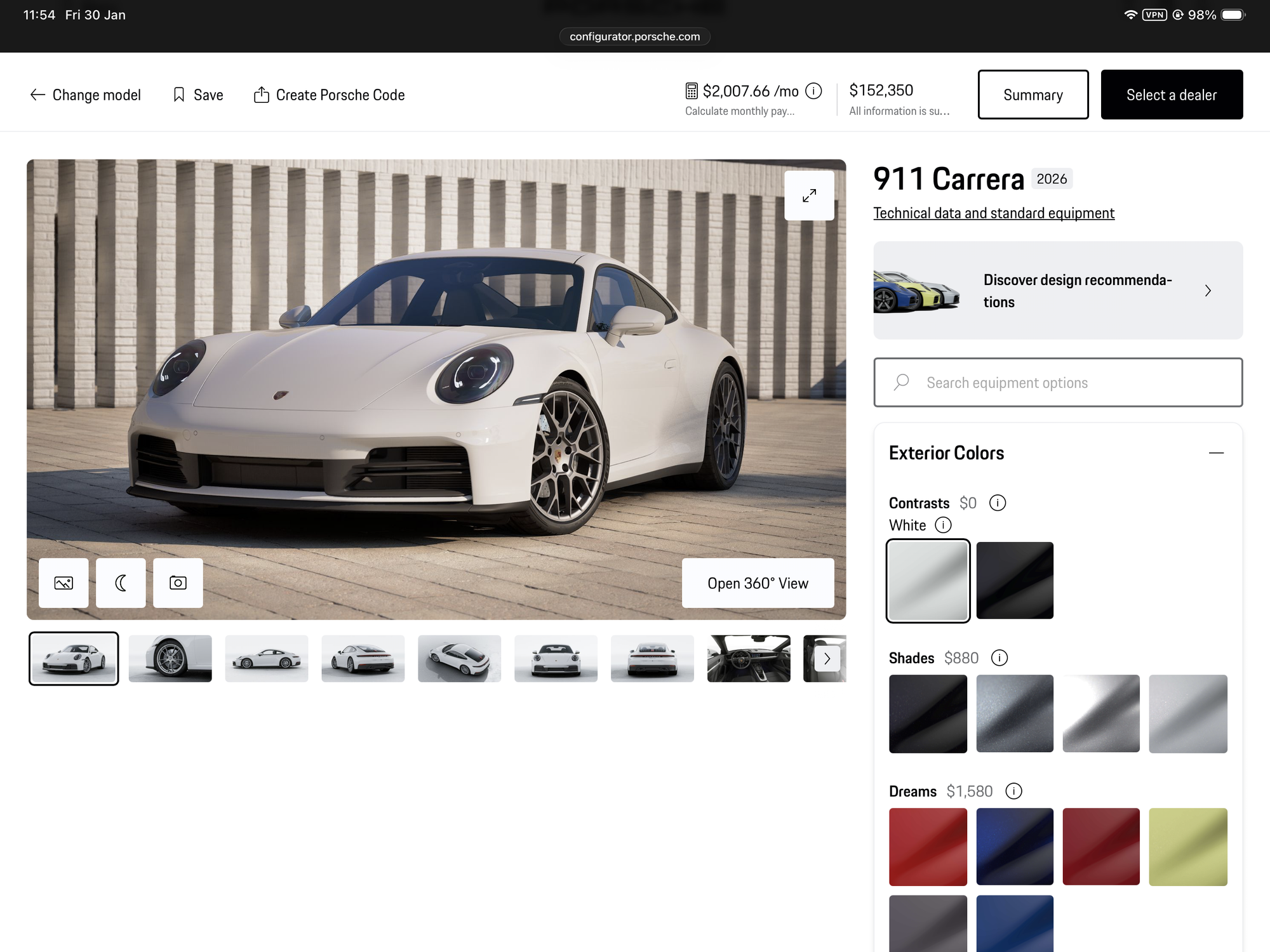Viewport: 1270px width, 952px height.
Task: Select the black Contrasts color swatch
Action: (1014, 580)
